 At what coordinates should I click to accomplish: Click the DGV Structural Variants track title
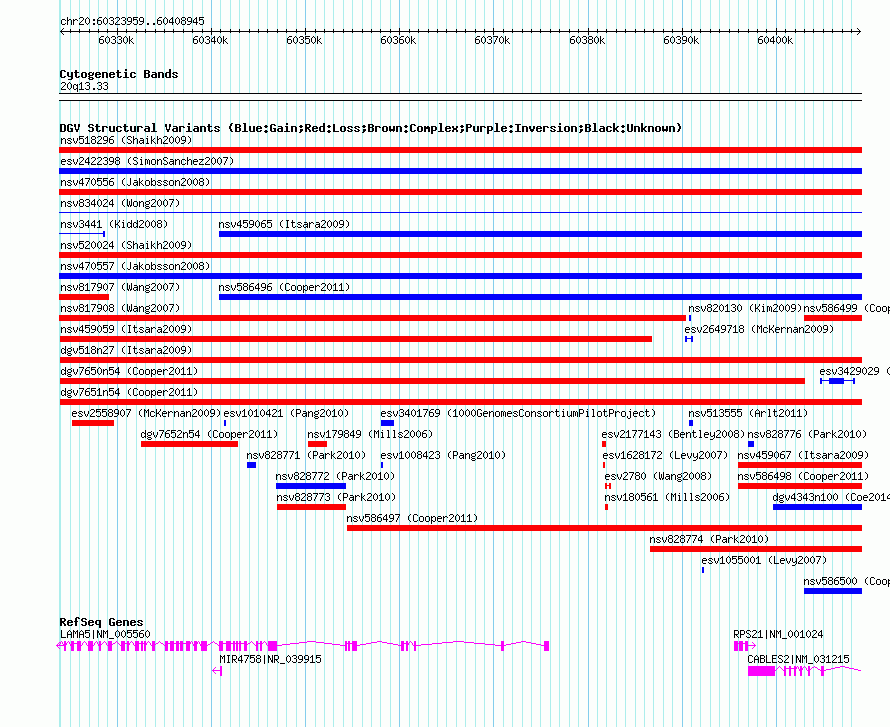(x=371, y=128)
